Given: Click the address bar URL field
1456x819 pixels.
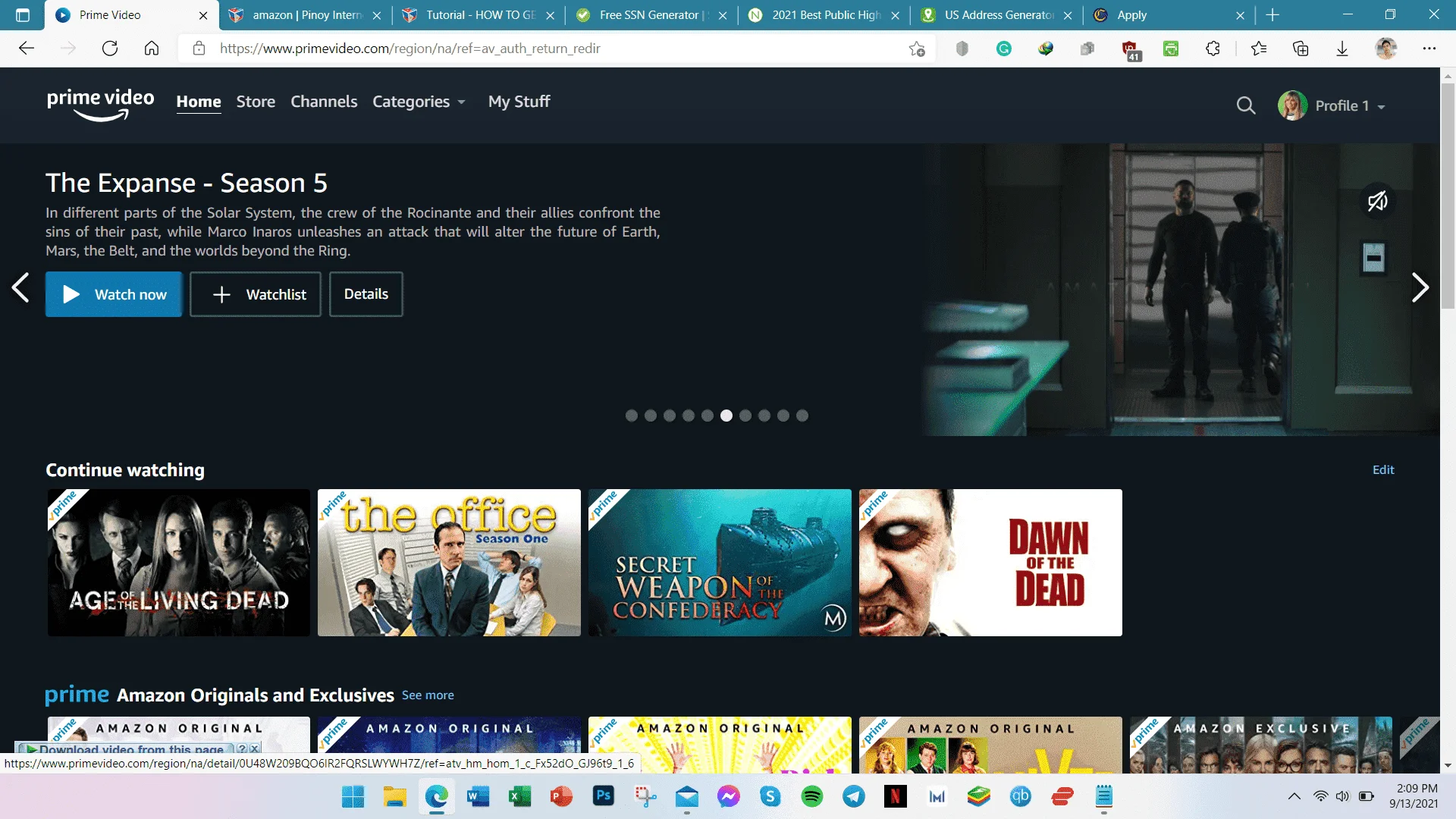Looking at the screenshot, I should 557,49.
